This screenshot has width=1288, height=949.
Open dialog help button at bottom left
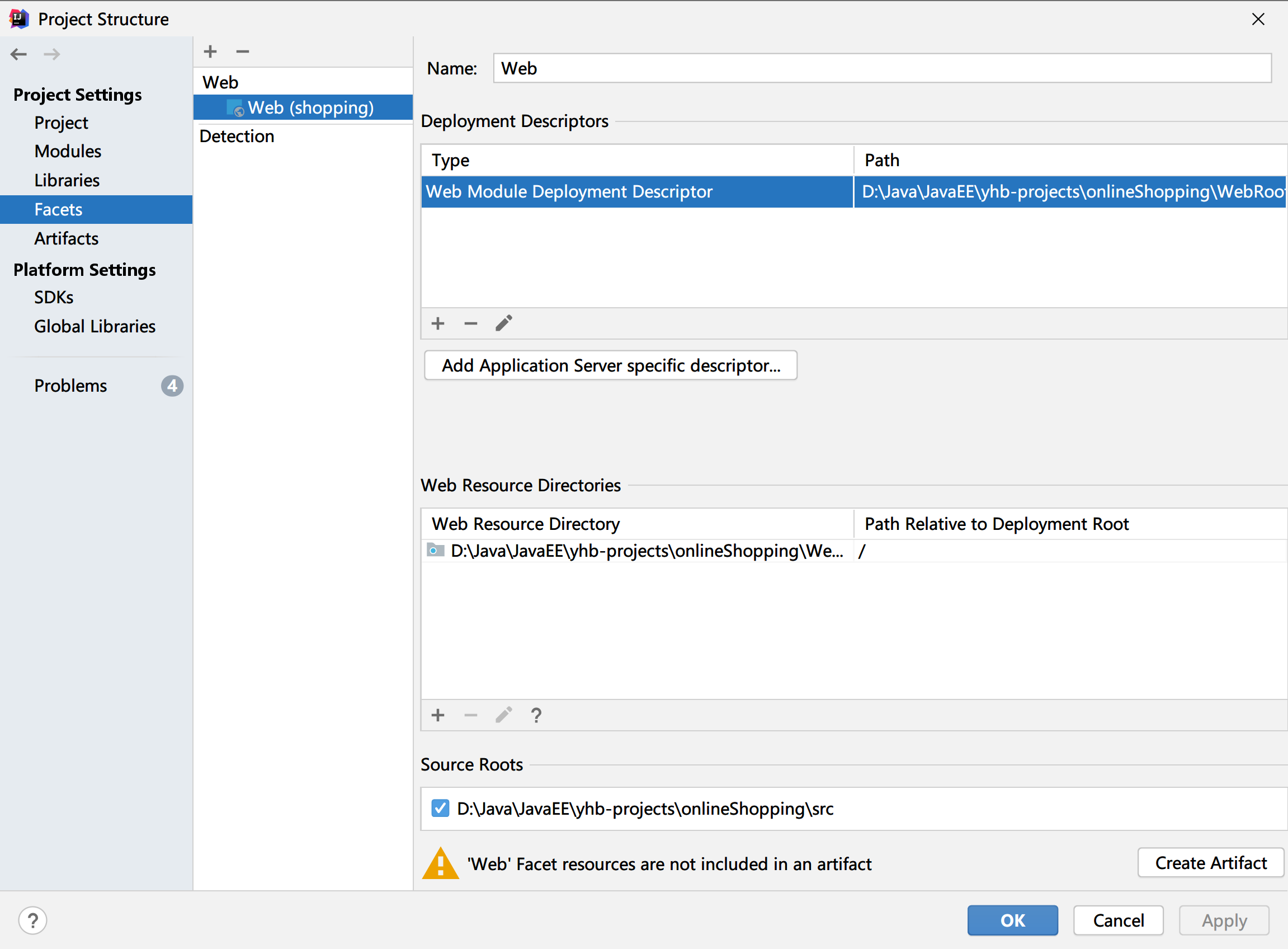(x=33, y=920)
